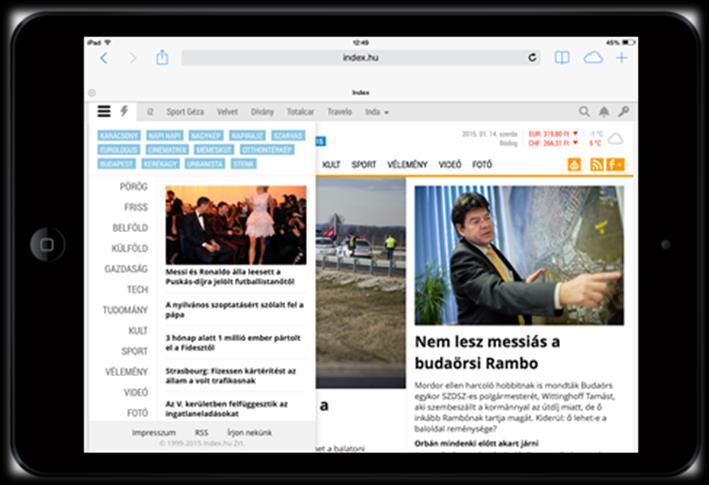Open VÉLEMÉNY in the top navigation bar
709x485 pixels.
pyautogui.click(x=407, y=165)
